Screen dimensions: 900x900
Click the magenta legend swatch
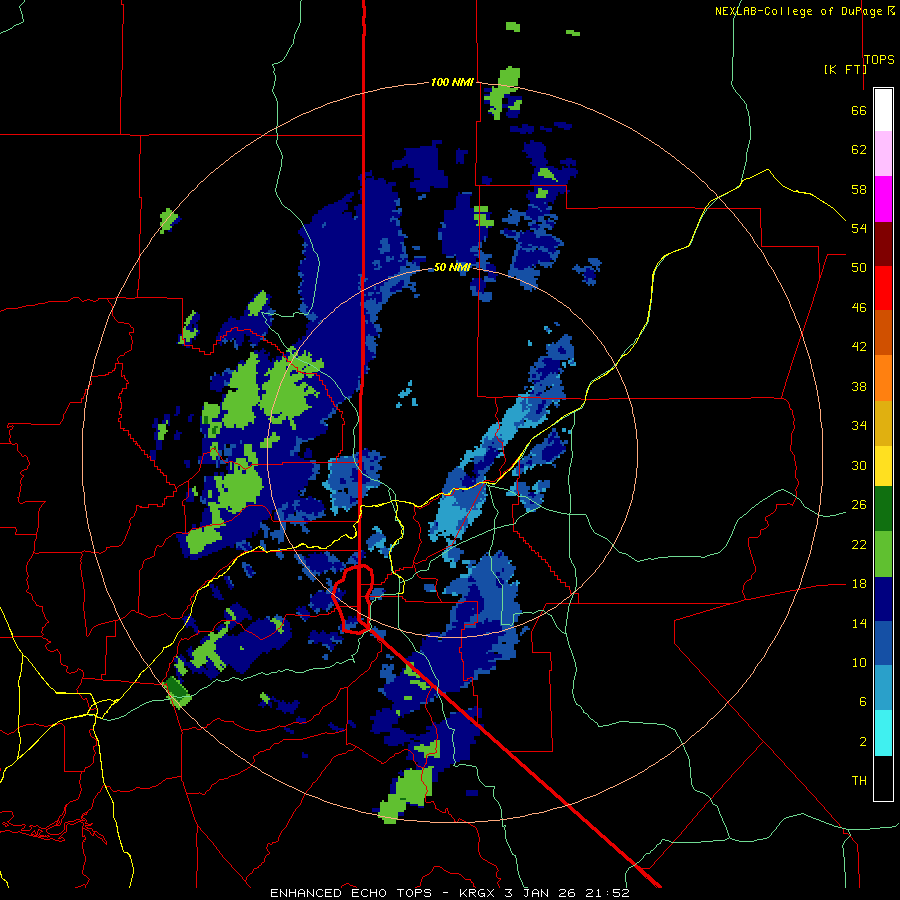(883, 199)
